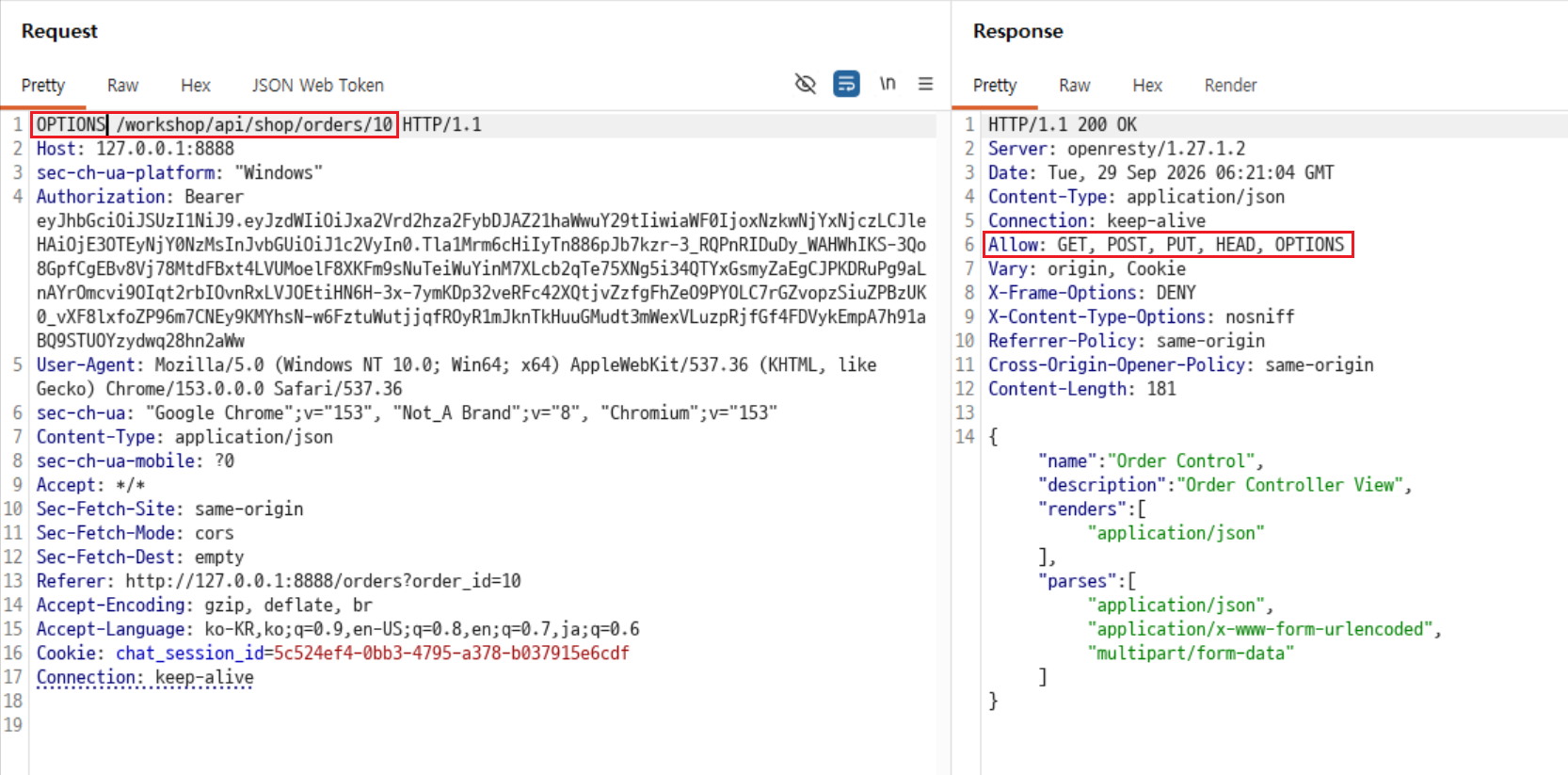Click the Allow header in the response
Image resolution: width=1568 pixels, height=775 pixels.
point(1166,245)
